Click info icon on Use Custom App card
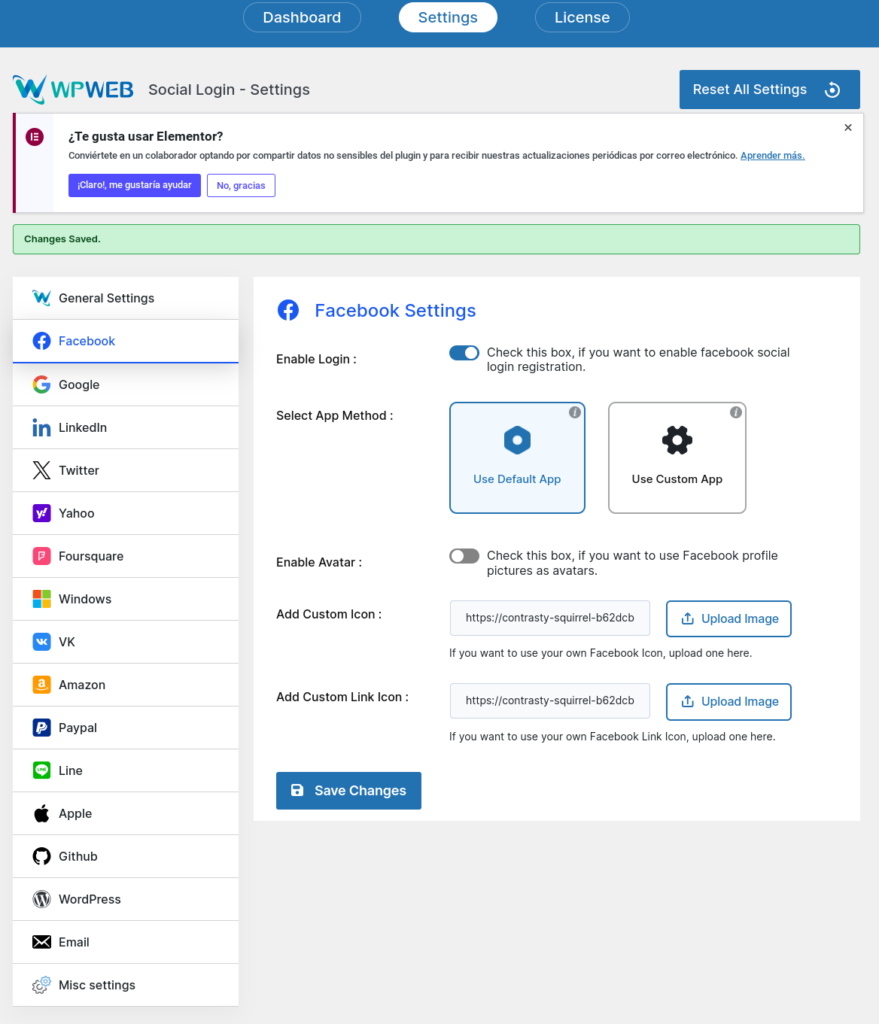Image resolution: width=879 pixels, height=1024 pixels. point(736,412)
